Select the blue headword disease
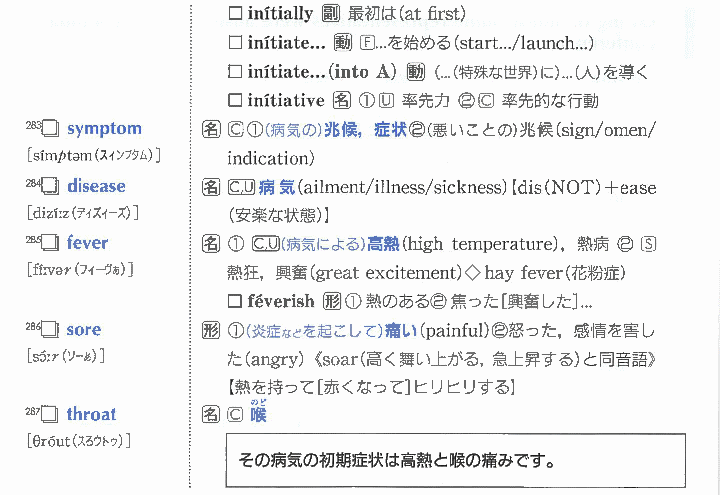The image size is (720, 495). [x=96, y=187]
